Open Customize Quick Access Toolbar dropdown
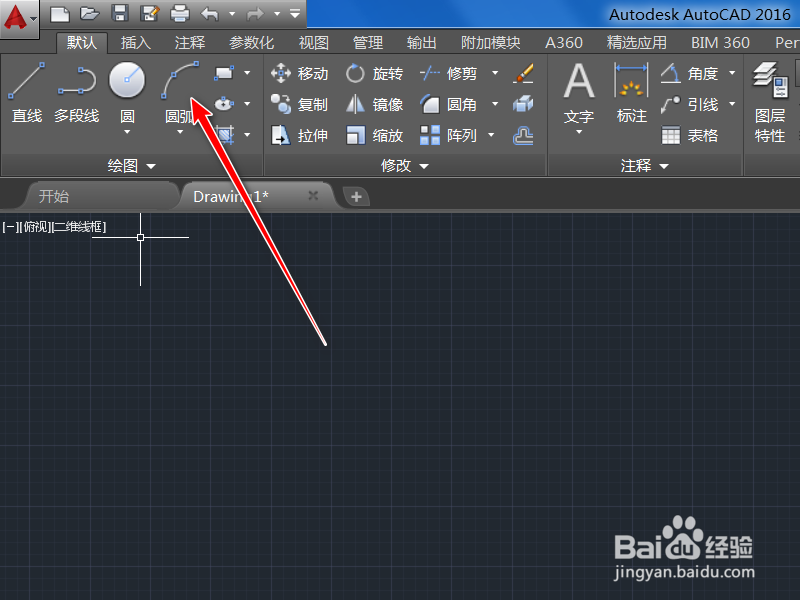800x600 pixels. pos(295,14)
